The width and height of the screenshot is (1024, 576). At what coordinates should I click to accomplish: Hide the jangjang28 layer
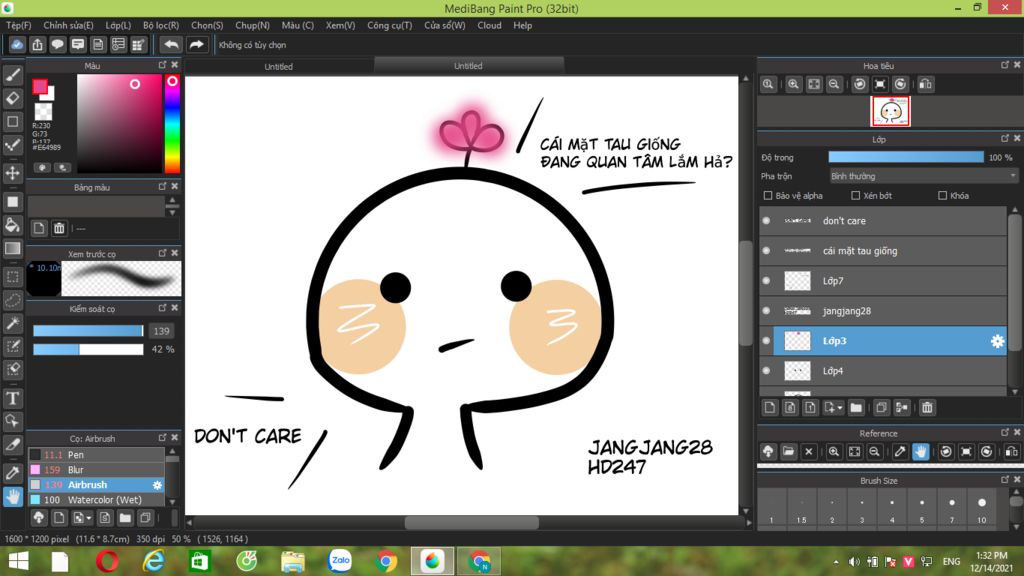tap(766, 311)
